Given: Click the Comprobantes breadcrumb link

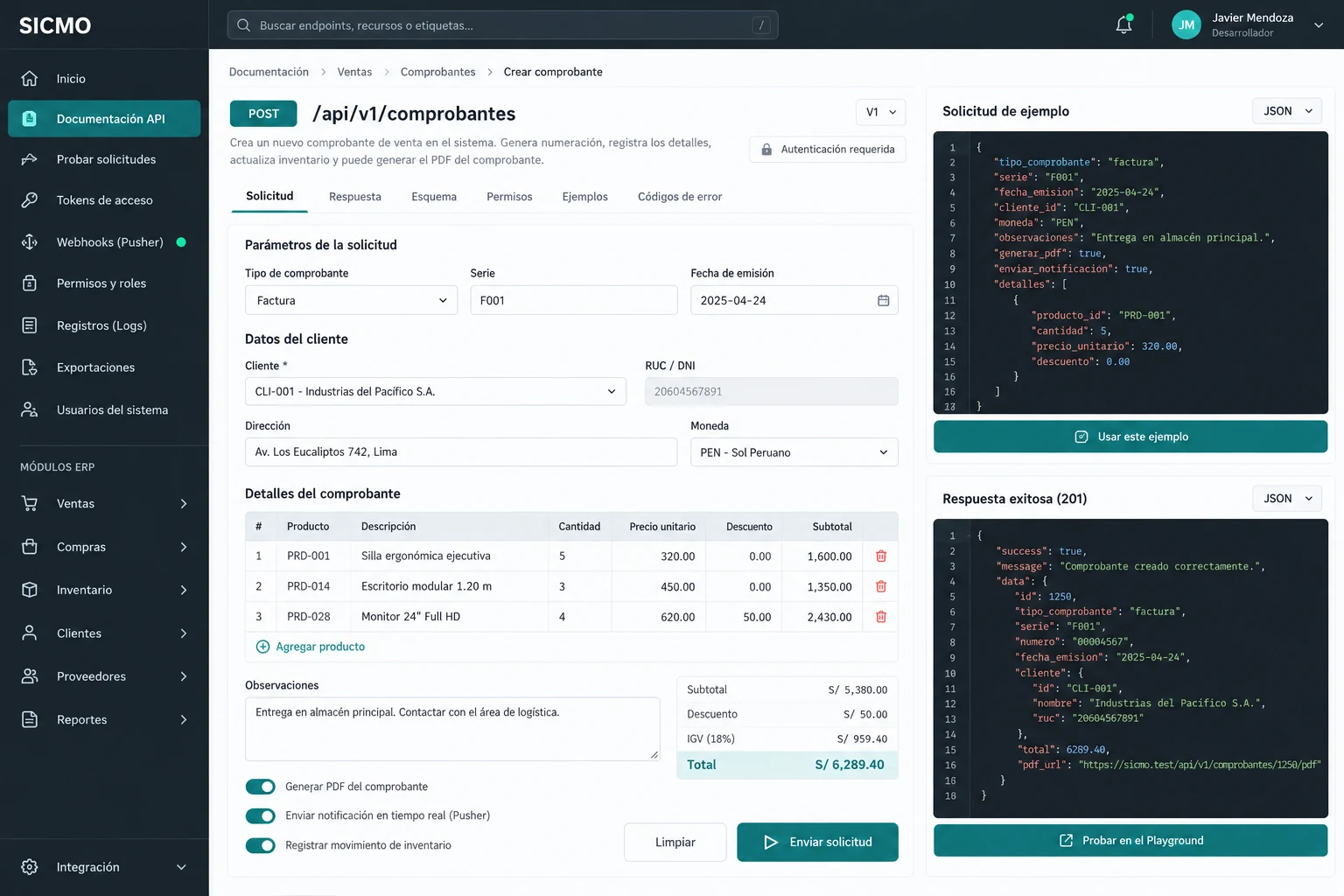Looking at the screenshot, I should (x=438, y=72).
